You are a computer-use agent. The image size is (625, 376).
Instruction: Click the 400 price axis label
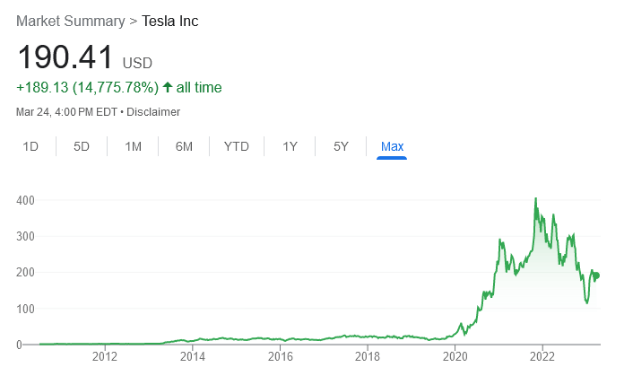point(26,200)
